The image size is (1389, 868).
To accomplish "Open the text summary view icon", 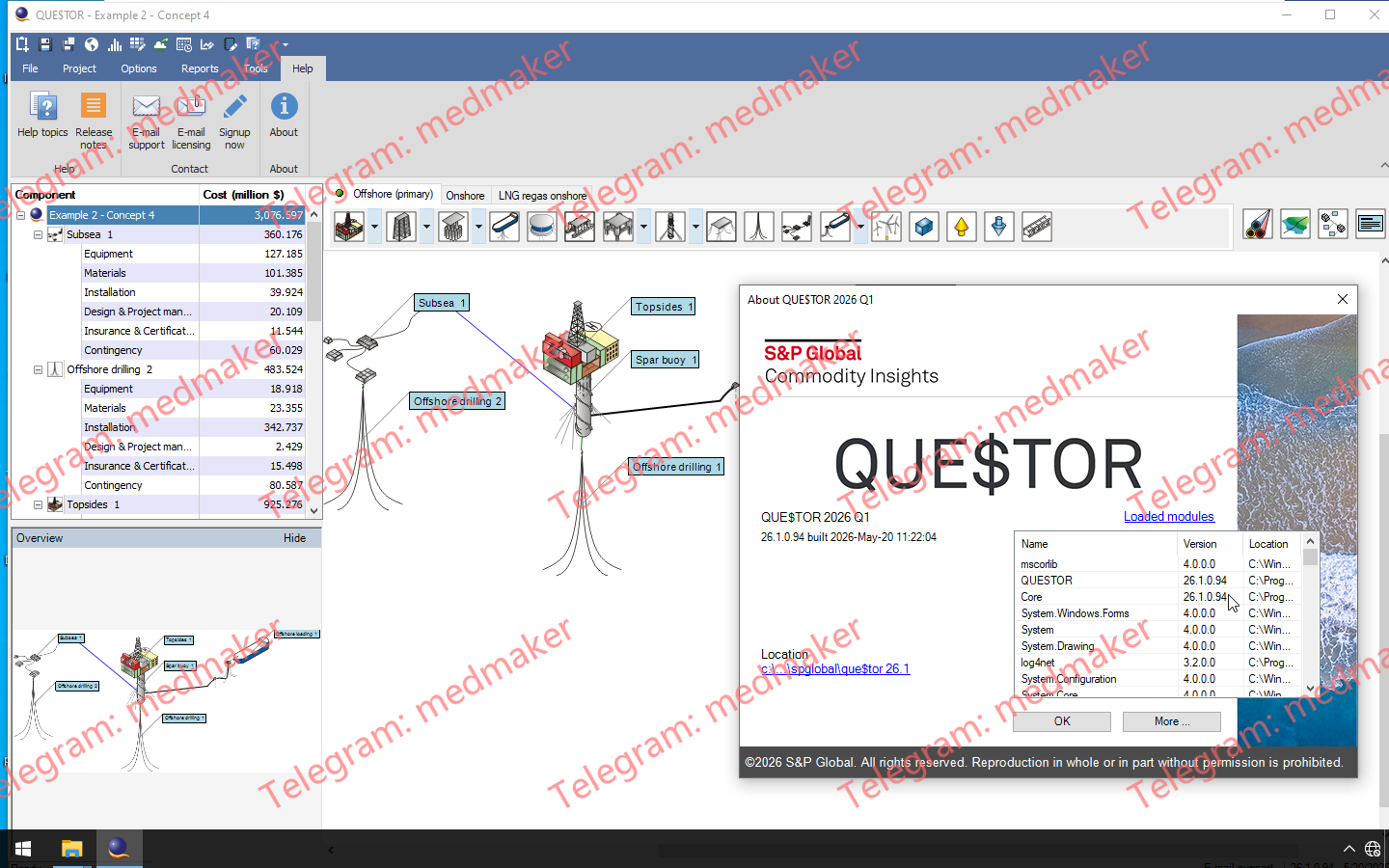I will click(1371, 224).
